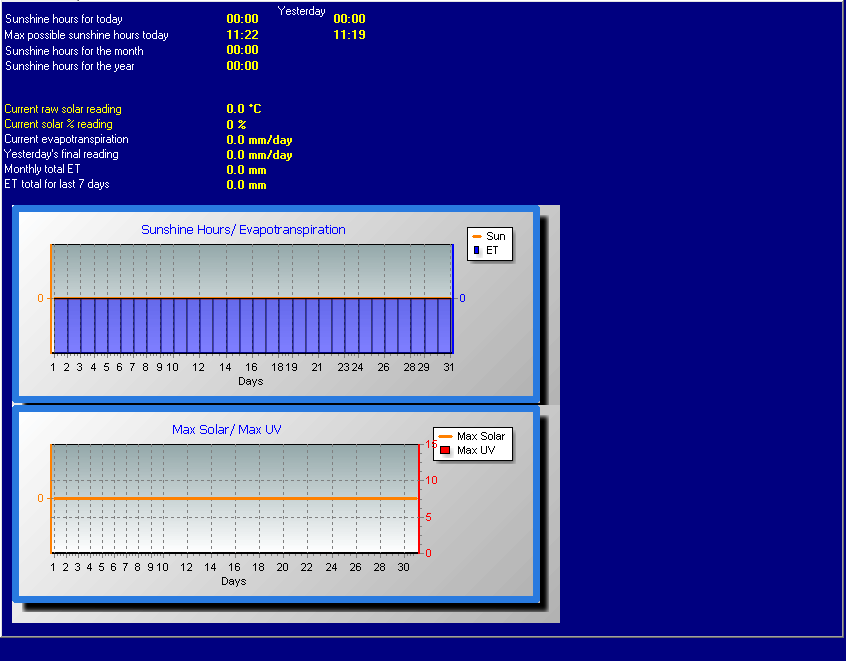Click the 'Current raw solar reading' label
The image size is (846, 661).
[63, 109]
